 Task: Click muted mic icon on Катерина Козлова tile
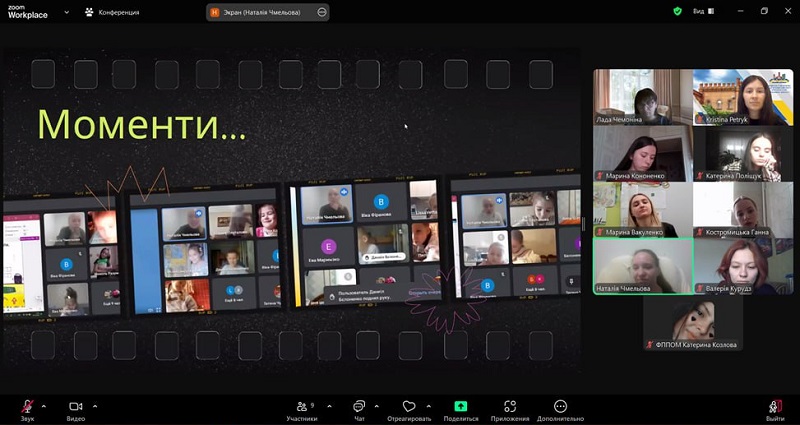click(x=650, y=345)
